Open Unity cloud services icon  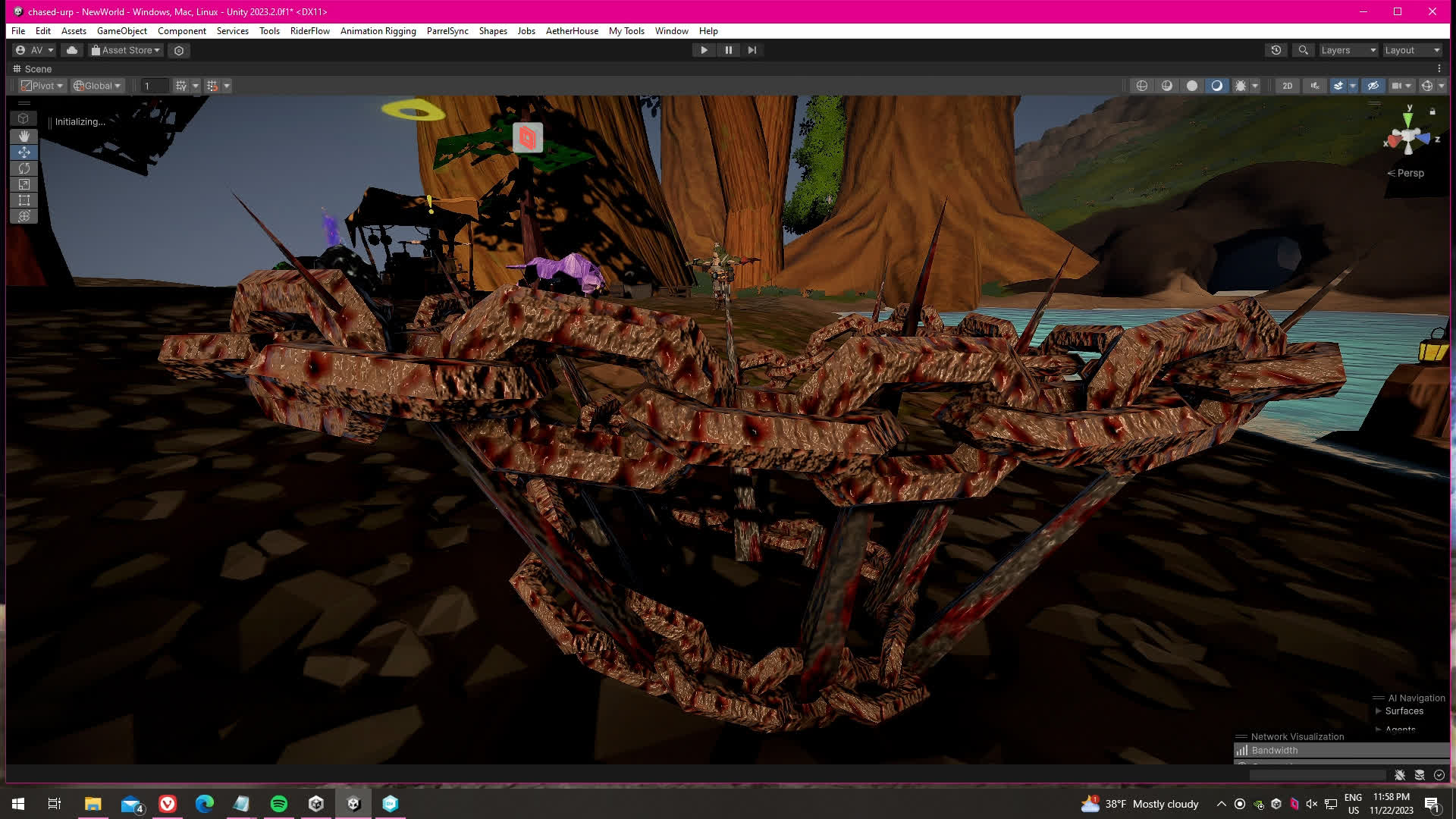tap(72, 50)
